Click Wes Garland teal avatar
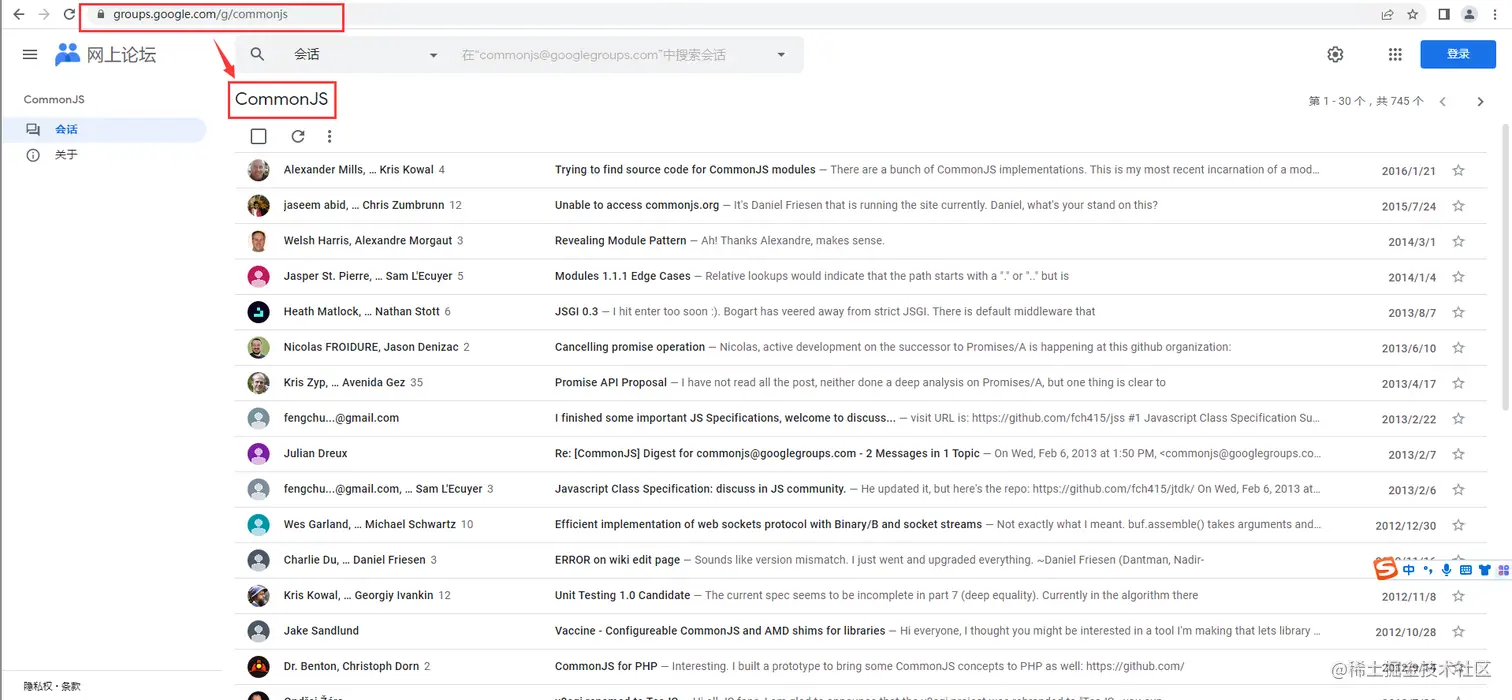 point(258,525)
